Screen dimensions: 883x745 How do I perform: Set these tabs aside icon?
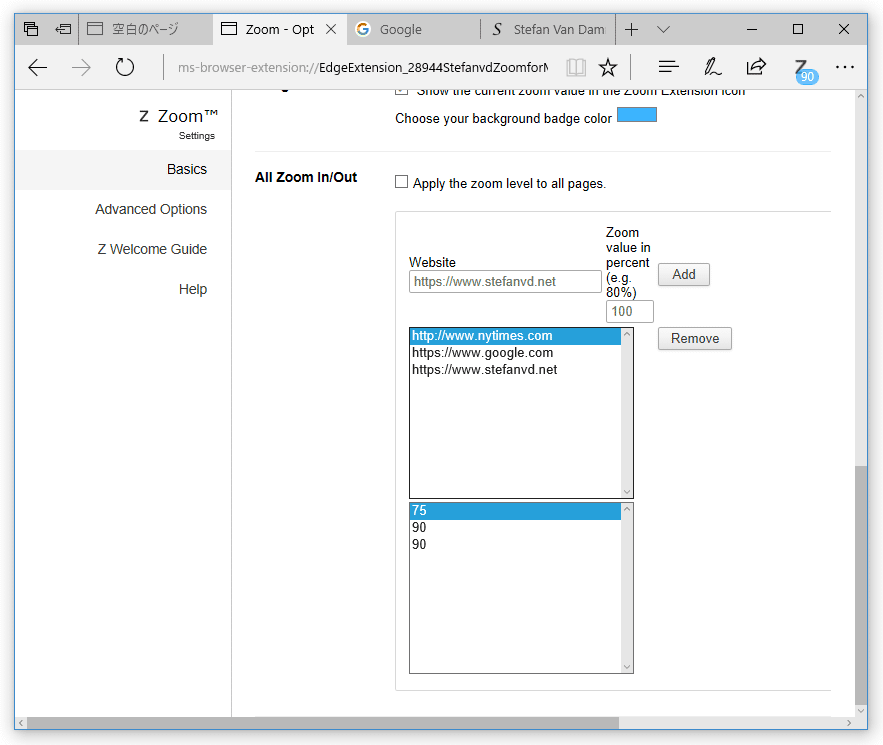(x=63, y=29)
